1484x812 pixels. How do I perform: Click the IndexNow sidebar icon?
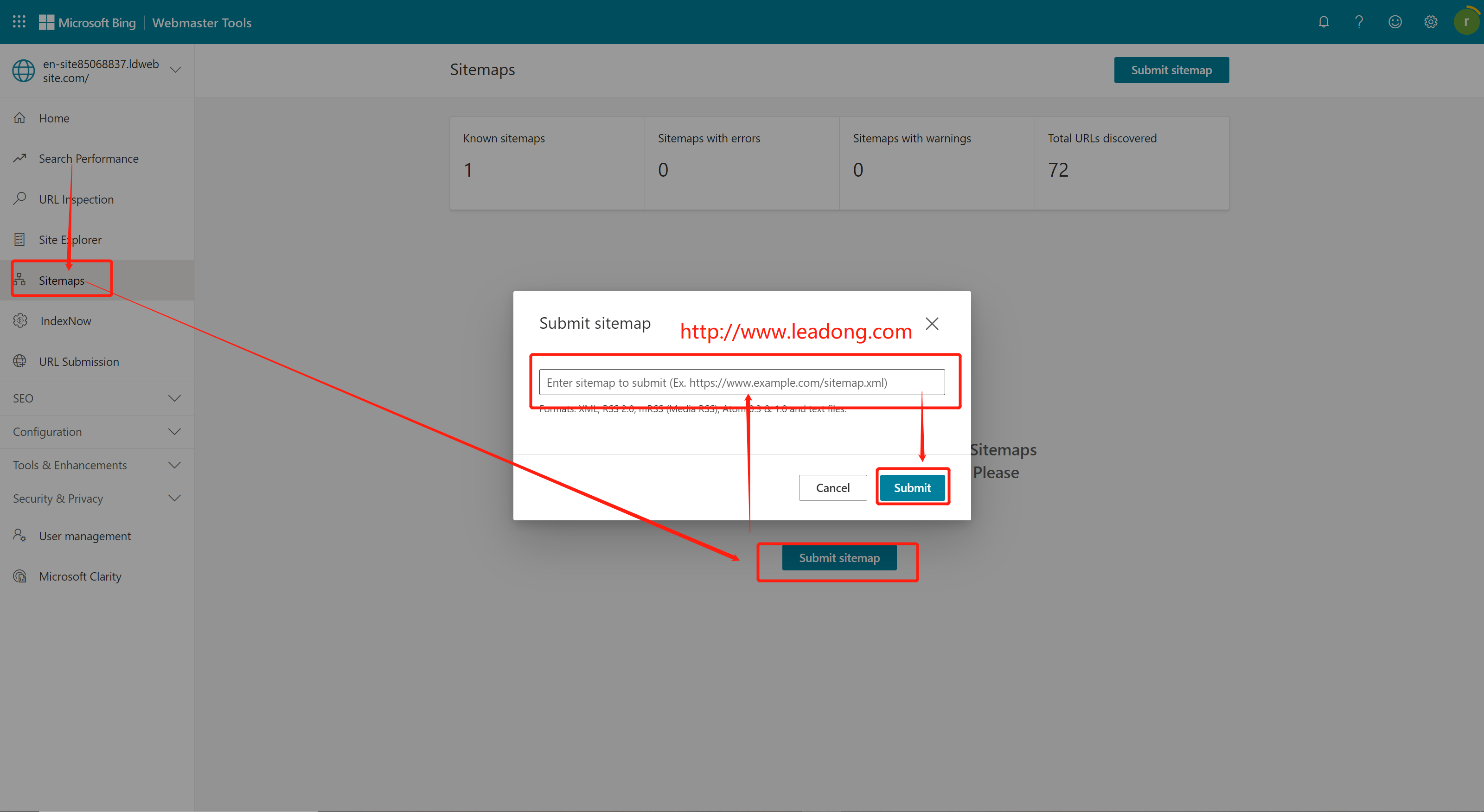click(x=20, y=321)
